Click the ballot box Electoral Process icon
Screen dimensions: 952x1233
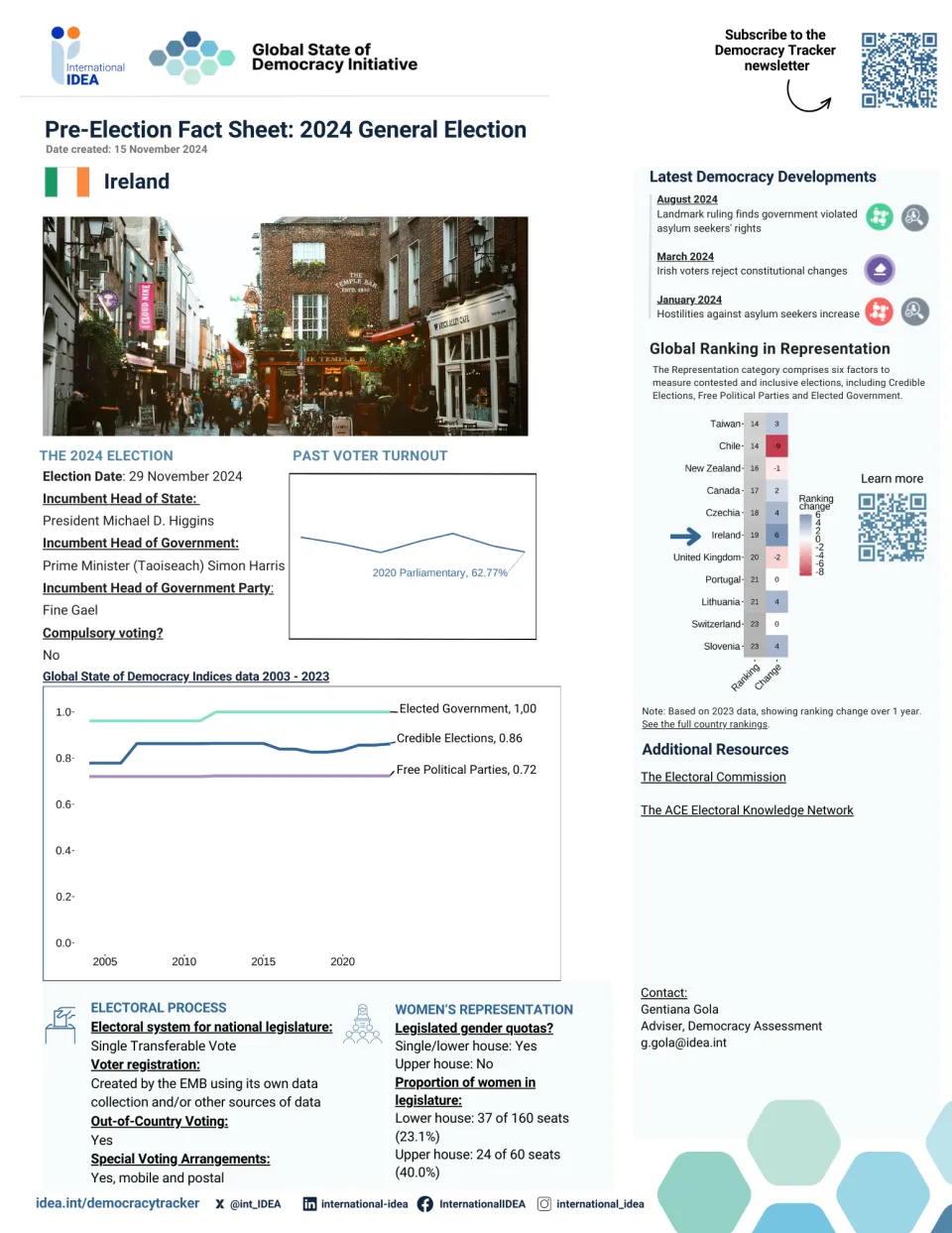(60, 1025)
